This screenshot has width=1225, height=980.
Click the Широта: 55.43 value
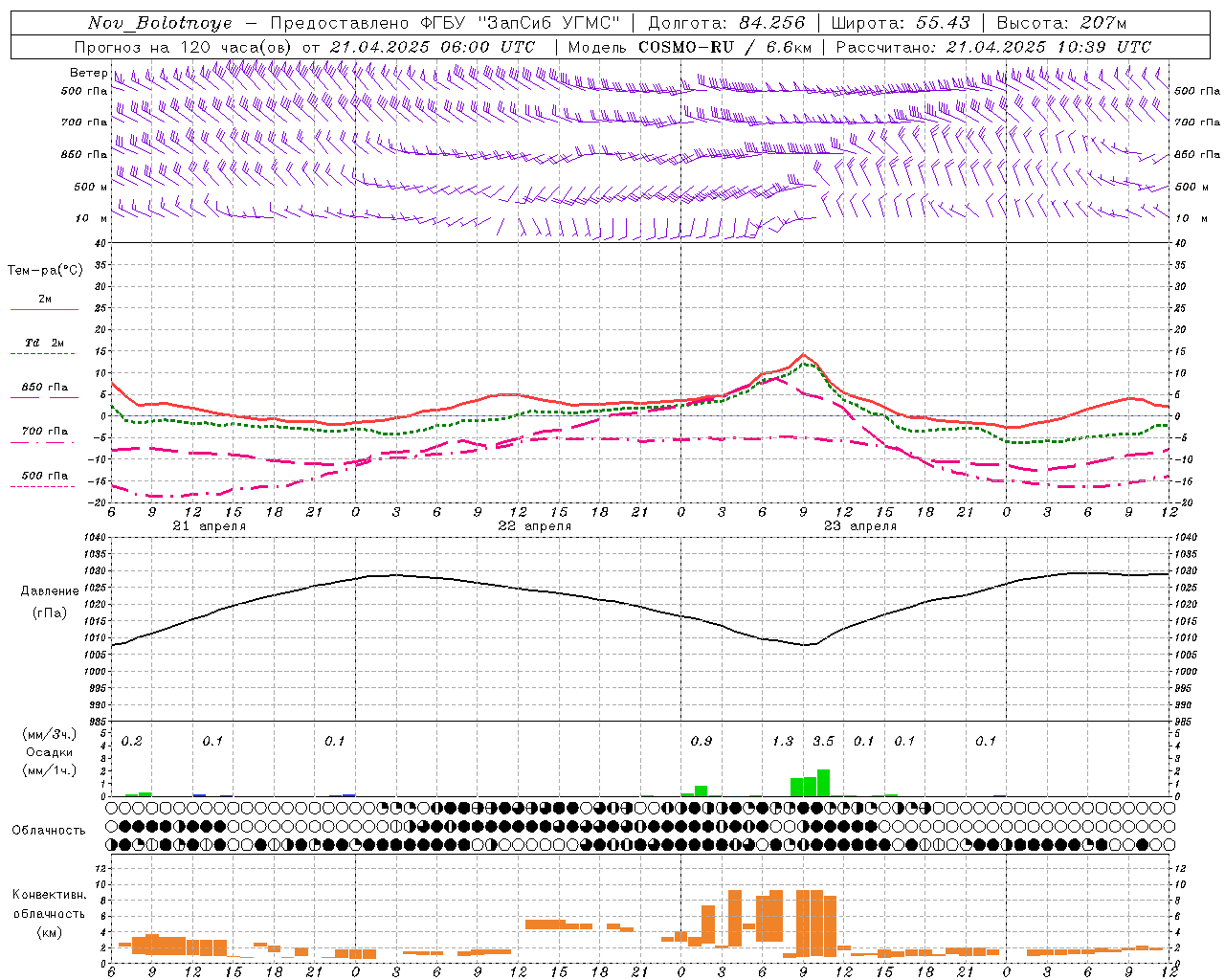click(x=901, y=23)
